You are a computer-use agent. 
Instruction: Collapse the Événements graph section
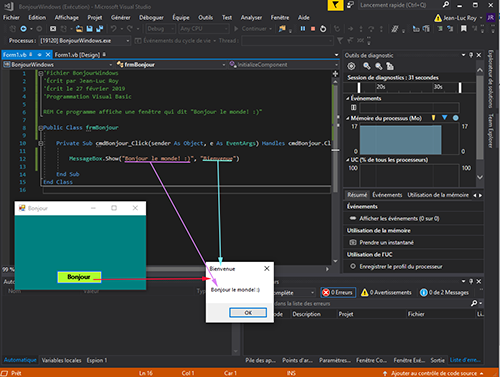pos(347,98)
